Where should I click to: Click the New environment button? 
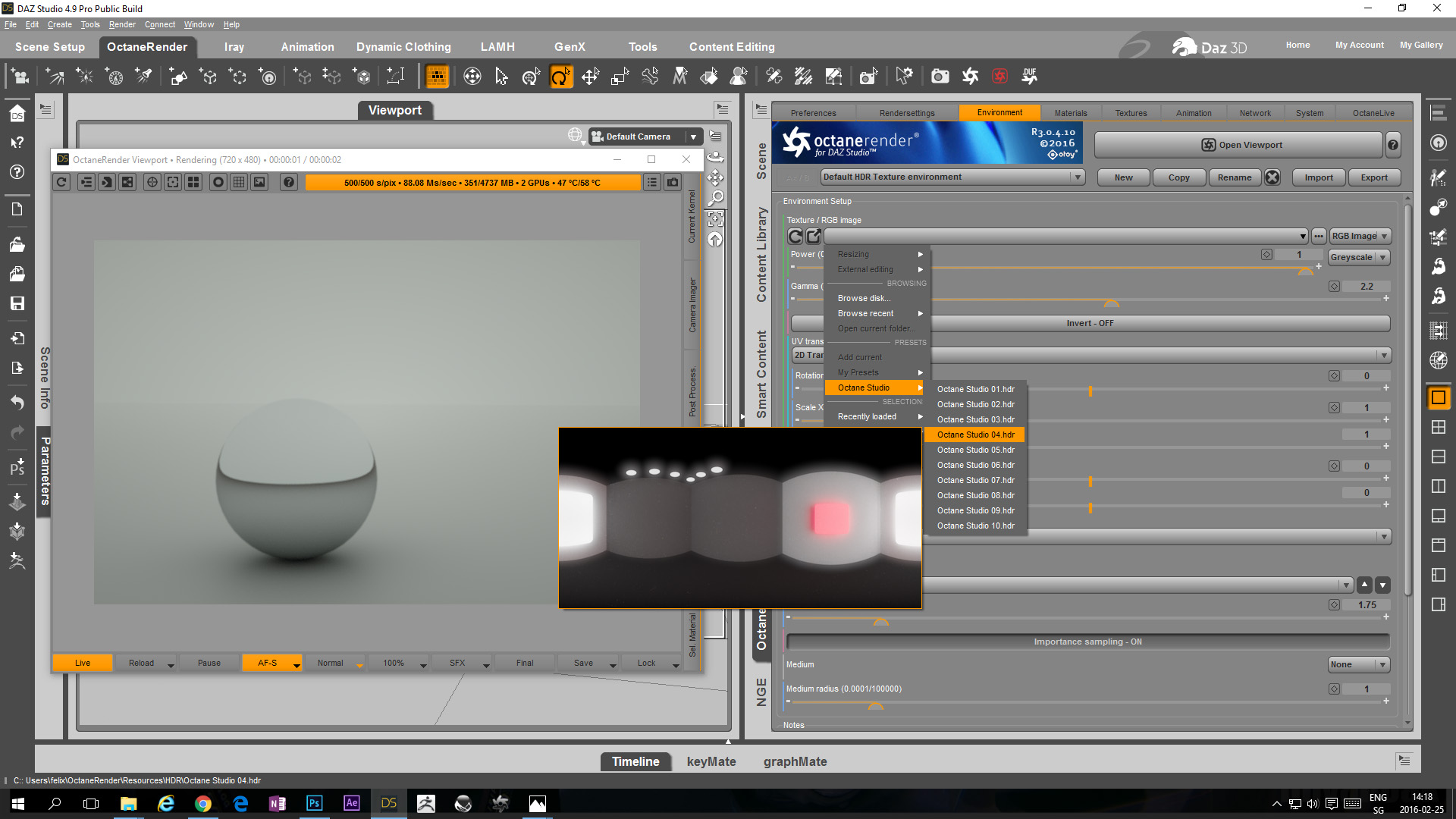point(1123,177)
